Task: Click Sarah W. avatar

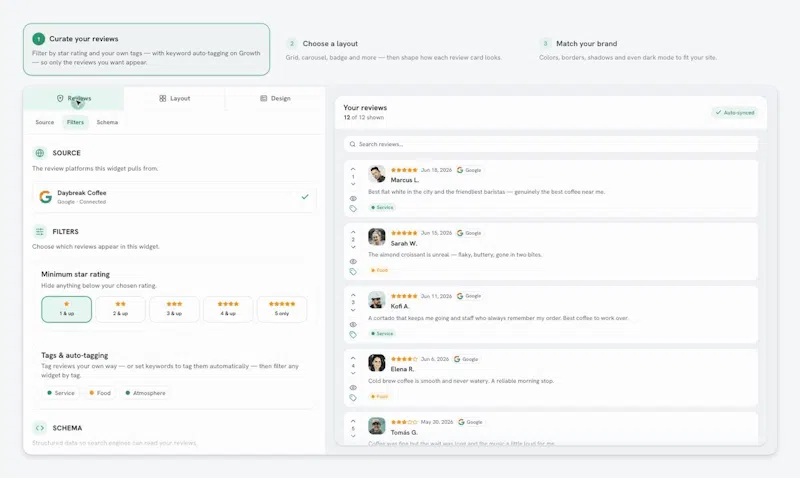Action: click(377, 237)
